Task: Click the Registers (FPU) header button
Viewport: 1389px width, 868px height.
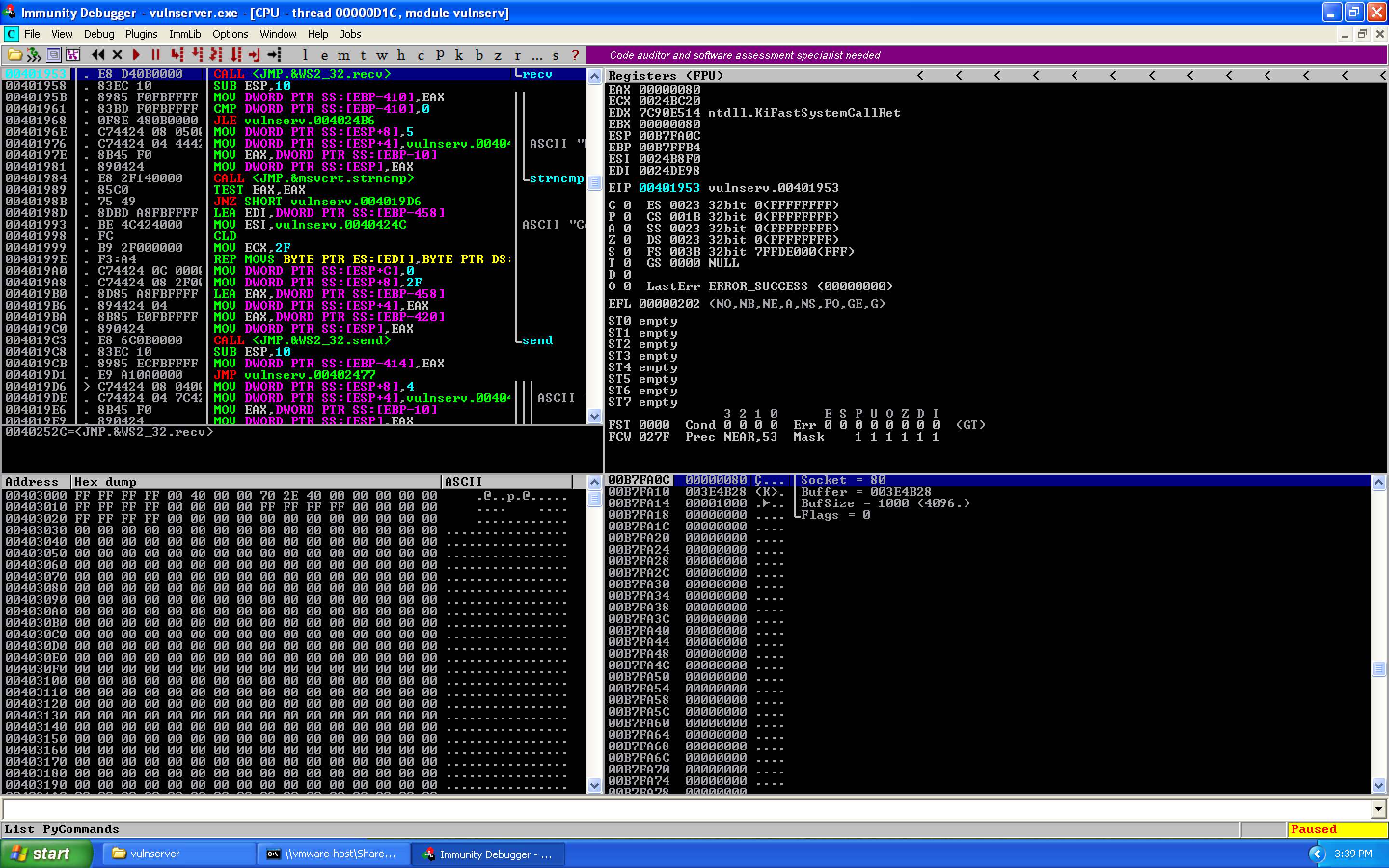Action: click(666, 76)
